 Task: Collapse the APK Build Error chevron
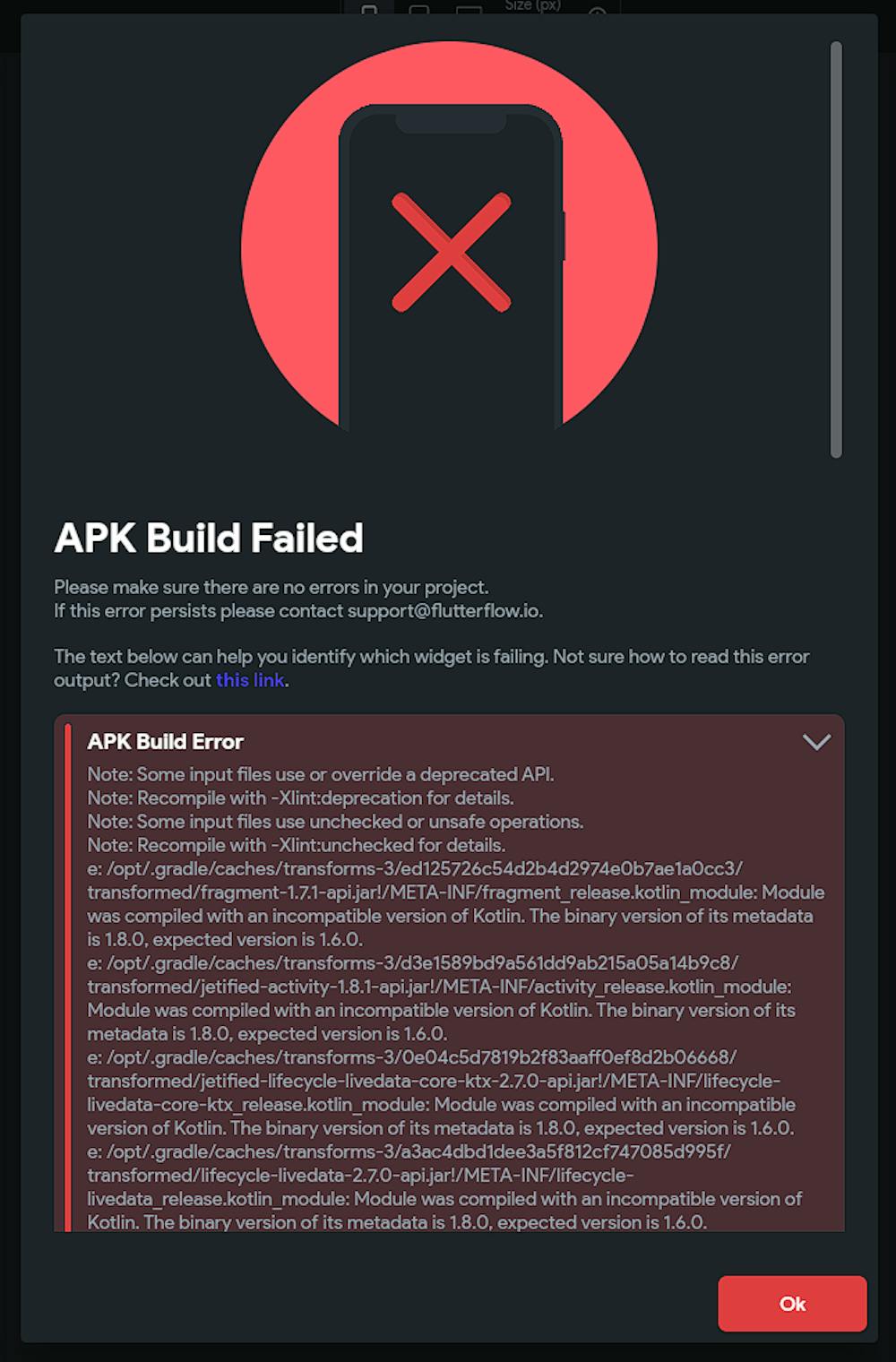pos(816,742)
